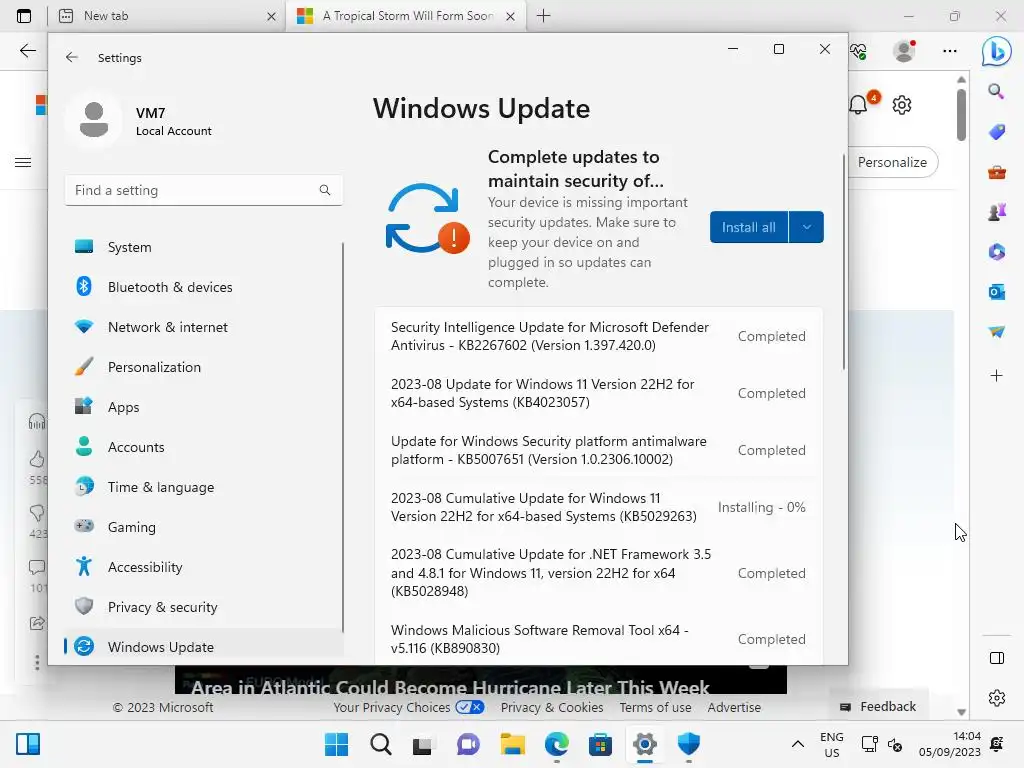Select Windows Update in sidebar
Image resolution: width=1024 pixels, height=768 pixels.
204,647
